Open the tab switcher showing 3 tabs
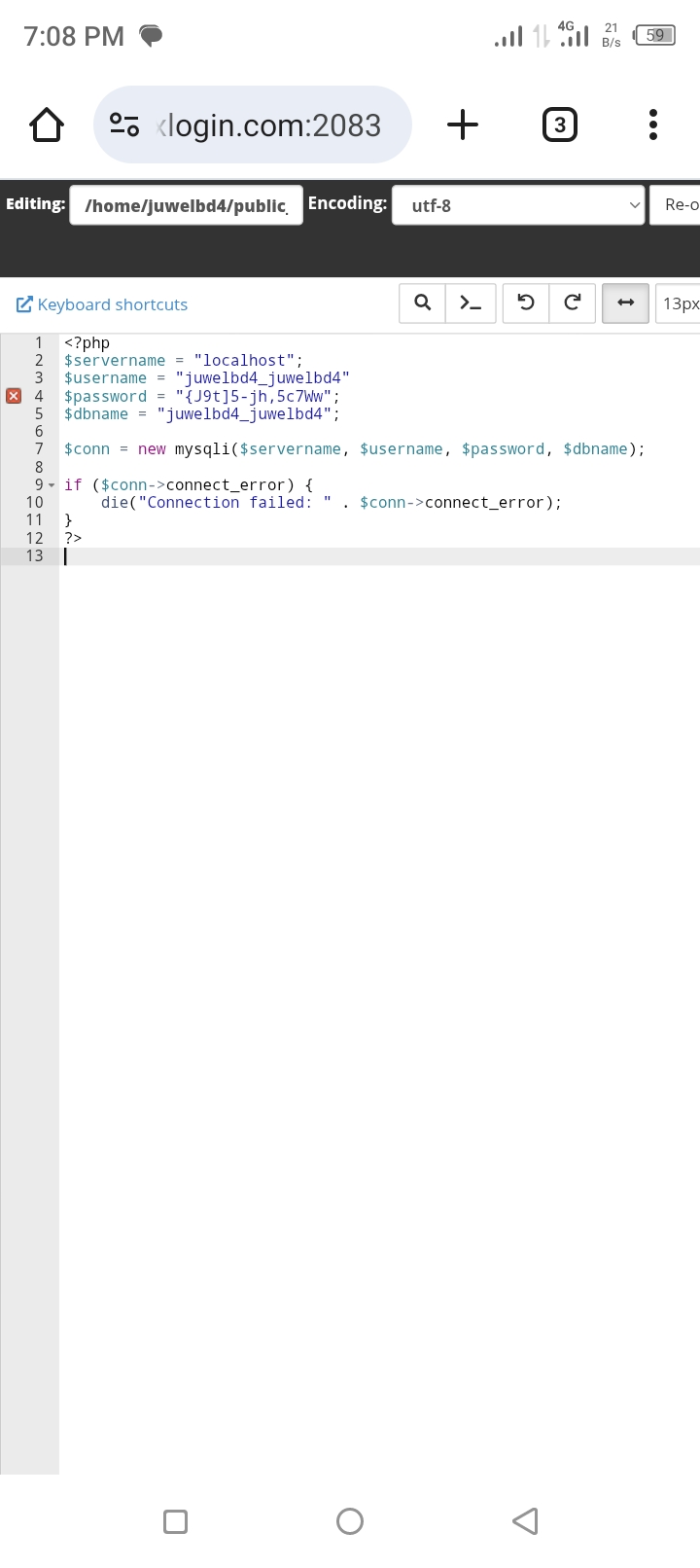The image size is (700, 1568). click(559, 125)
